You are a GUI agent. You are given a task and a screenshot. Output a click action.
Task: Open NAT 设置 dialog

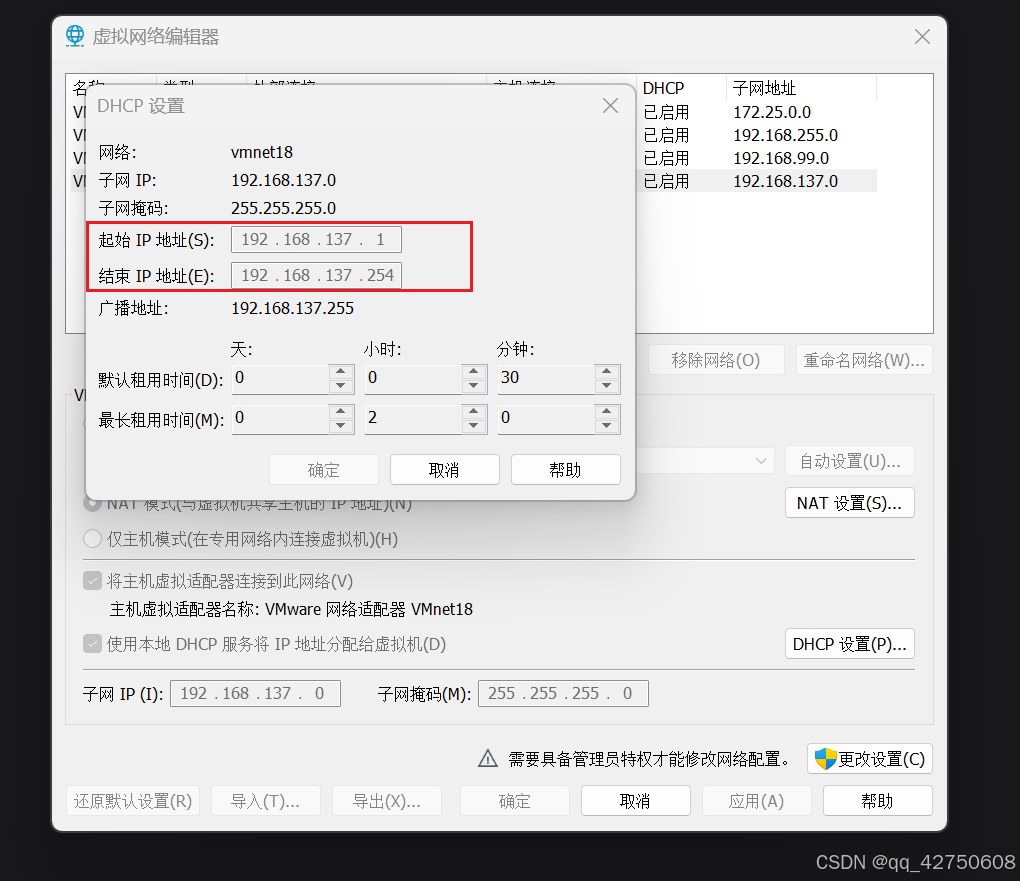(x=849, y=503)
